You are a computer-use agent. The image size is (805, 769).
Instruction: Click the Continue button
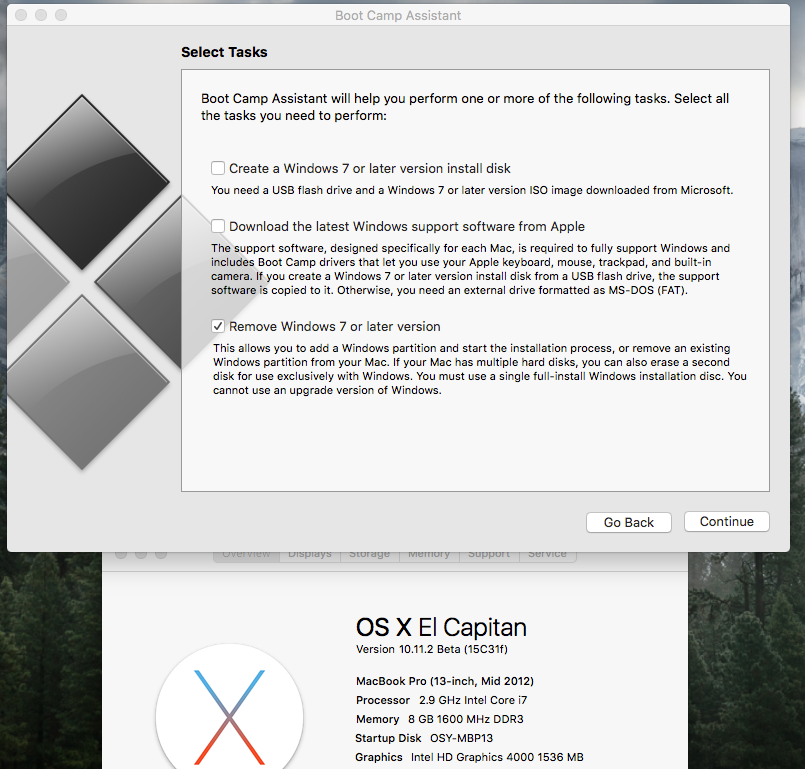726,522
